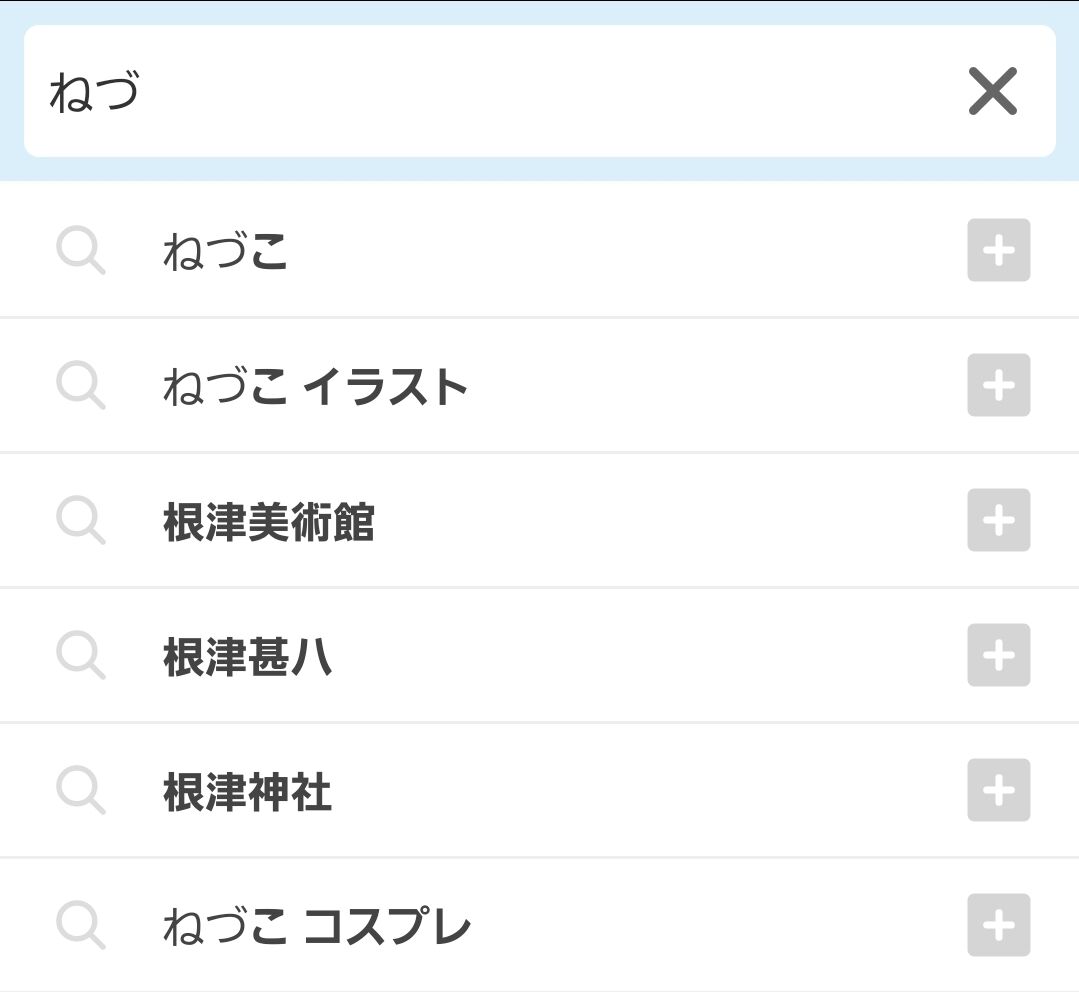Click magnifier icon beside 根津神社
This screenshot has width=1079, height=992.
81,790
